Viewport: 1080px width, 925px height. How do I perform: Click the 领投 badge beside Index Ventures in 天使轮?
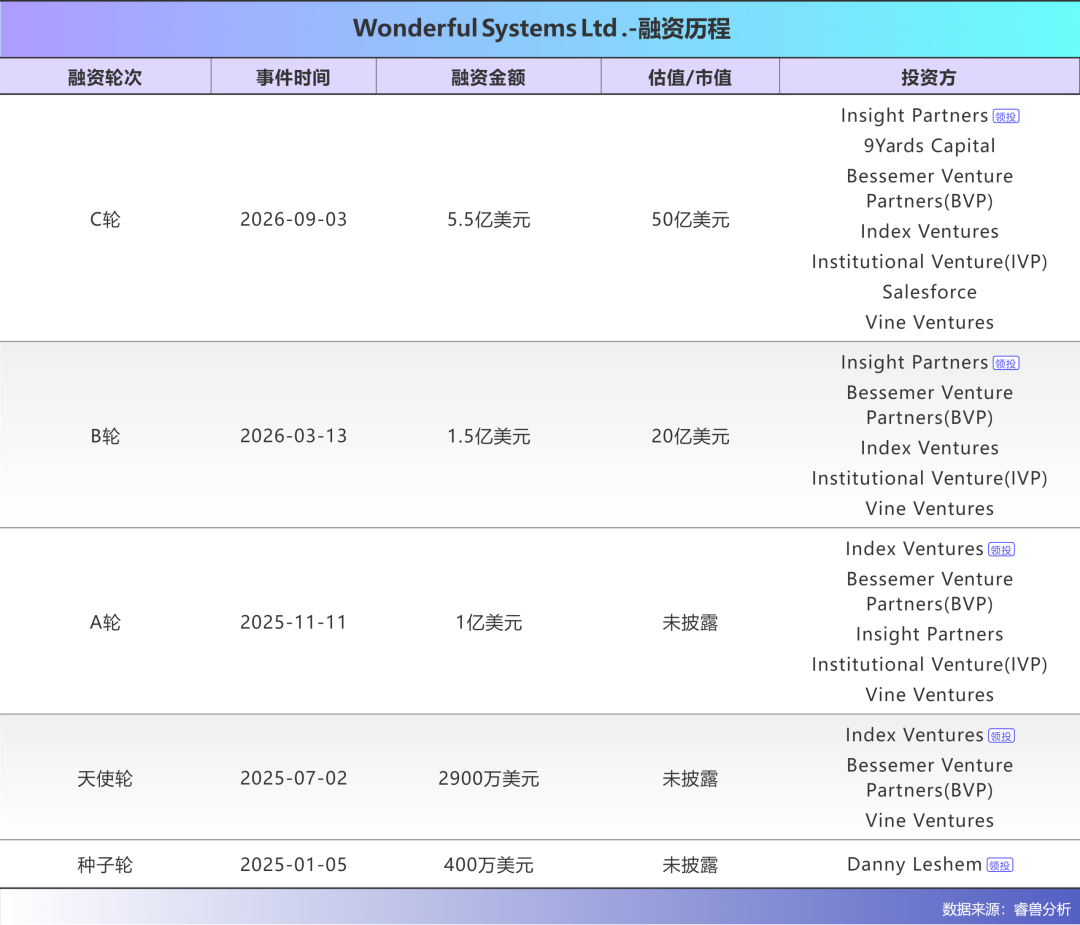click(1001, 736)
